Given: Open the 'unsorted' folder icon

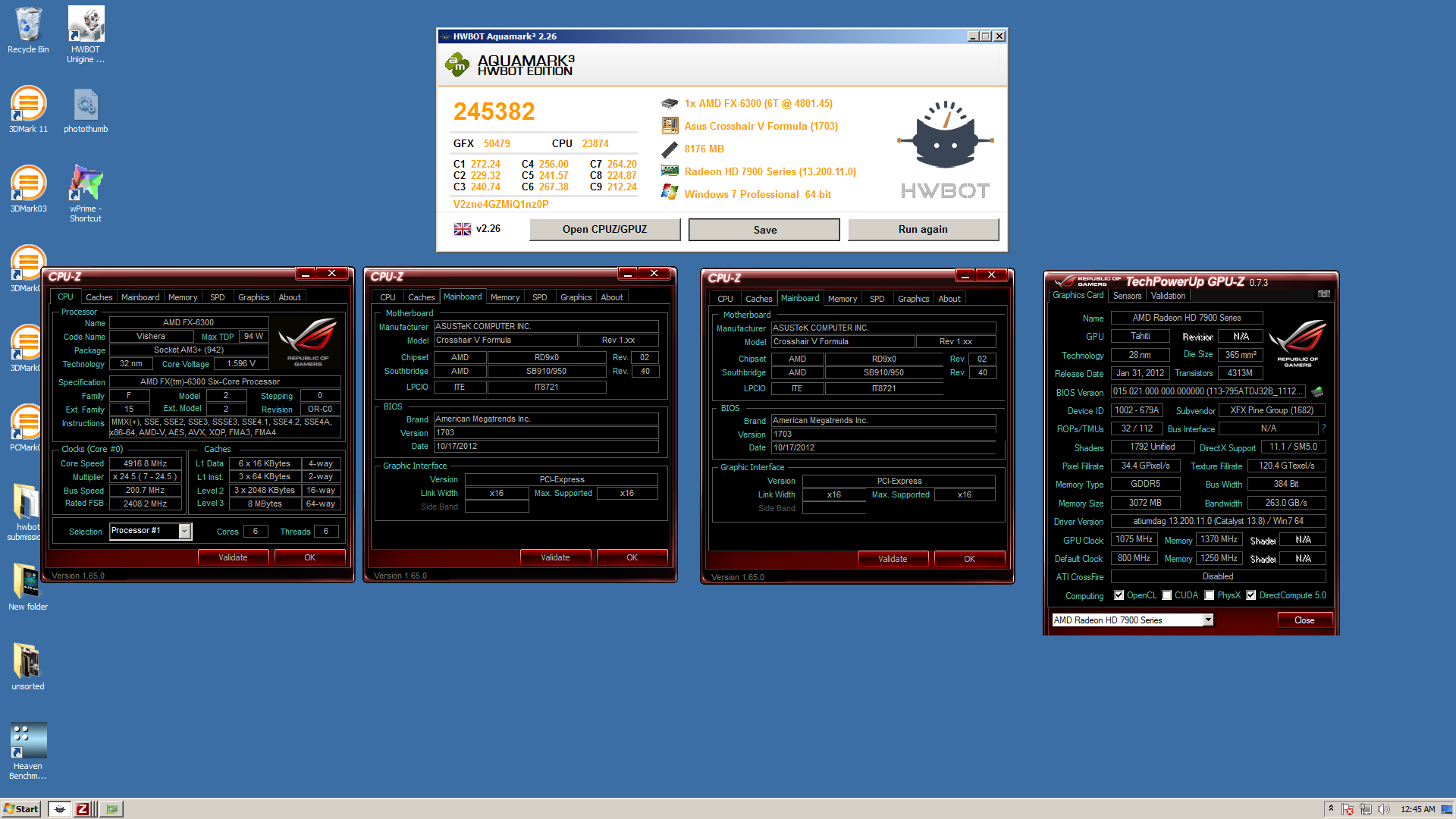Looking at the screenshot, I should pyautogui.click(x=28, y=667).
